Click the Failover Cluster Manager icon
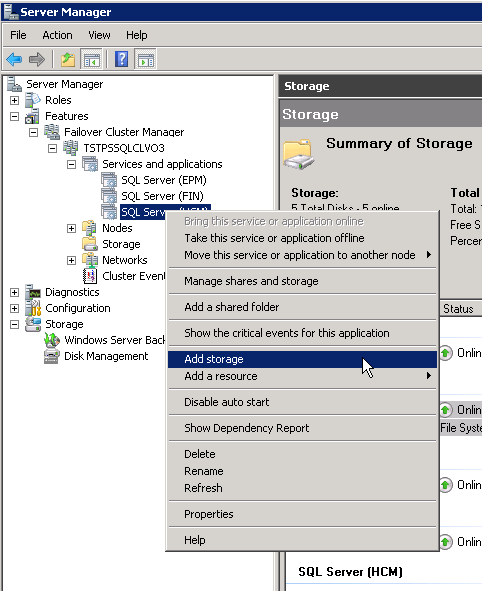 point(52,132)
